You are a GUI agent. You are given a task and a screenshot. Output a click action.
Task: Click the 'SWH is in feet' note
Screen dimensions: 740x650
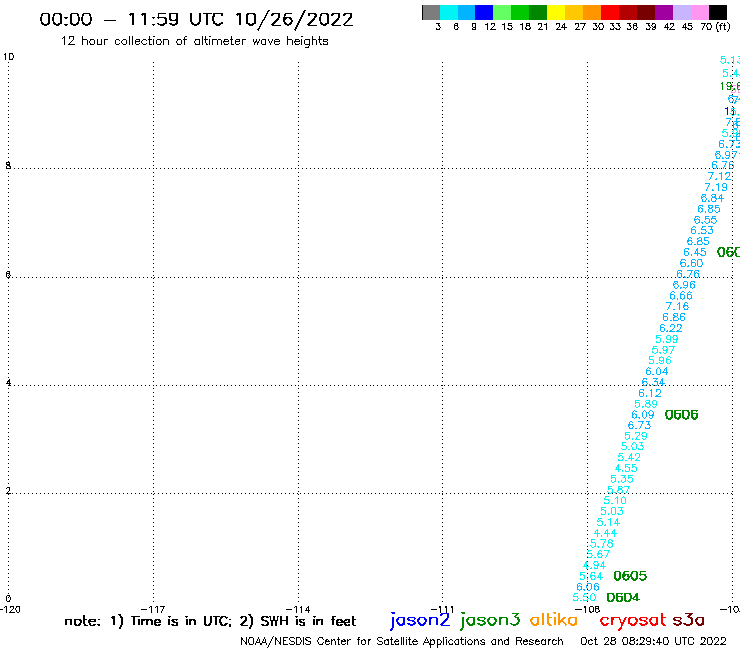click(308, 621)
